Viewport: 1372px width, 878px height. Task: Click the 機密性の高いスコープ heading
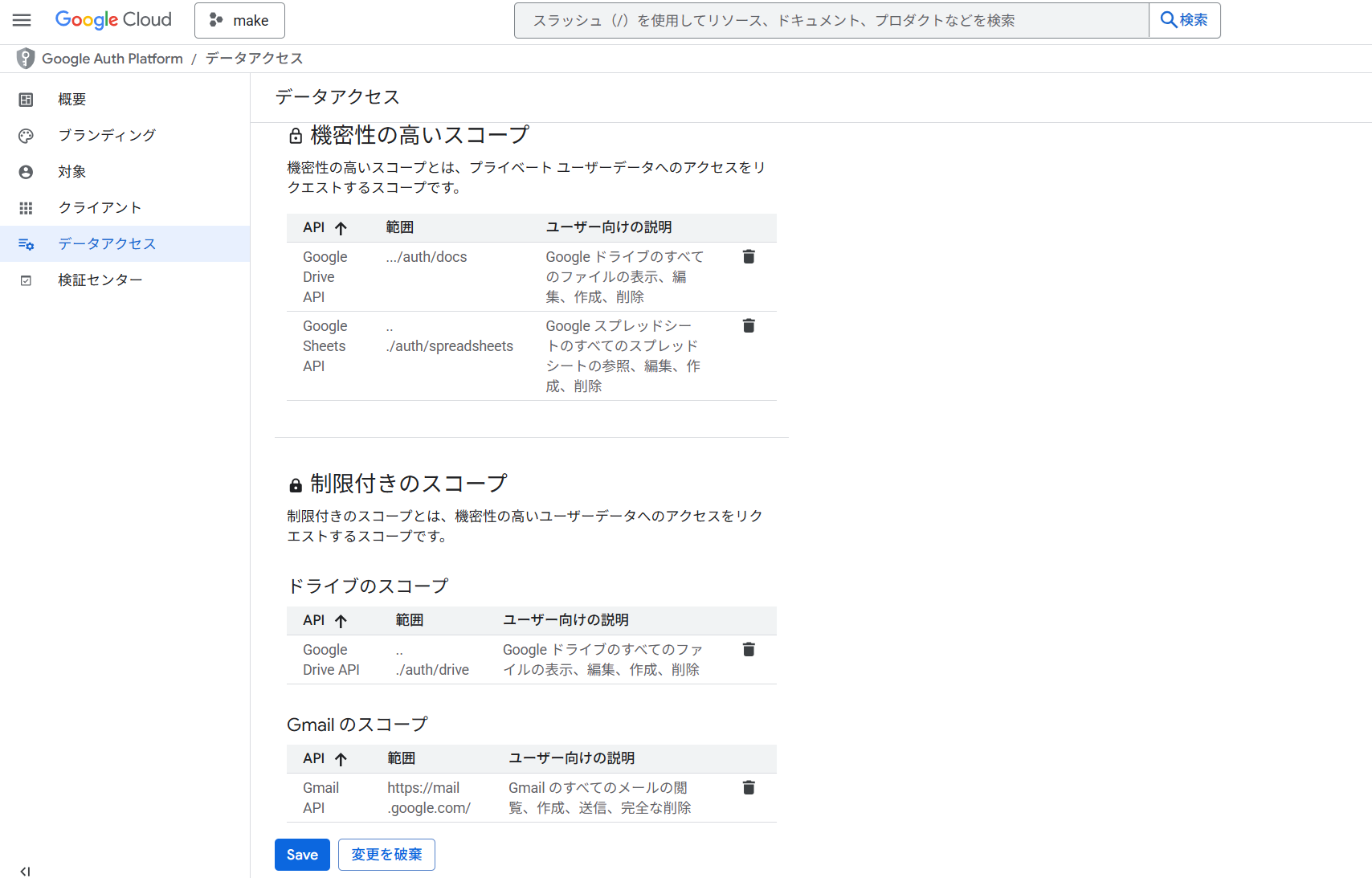(419, 136)
